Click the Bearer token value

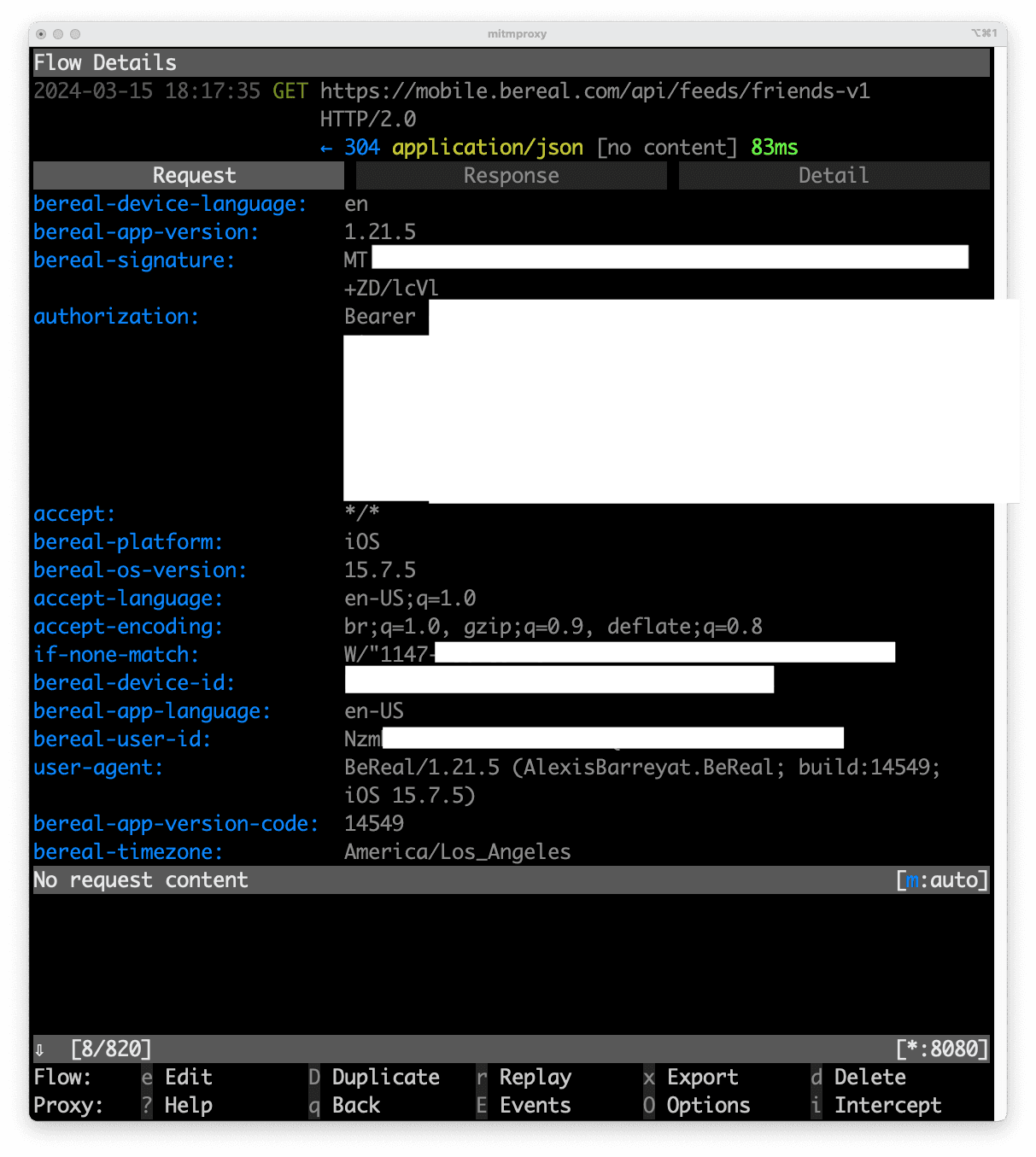380,317
